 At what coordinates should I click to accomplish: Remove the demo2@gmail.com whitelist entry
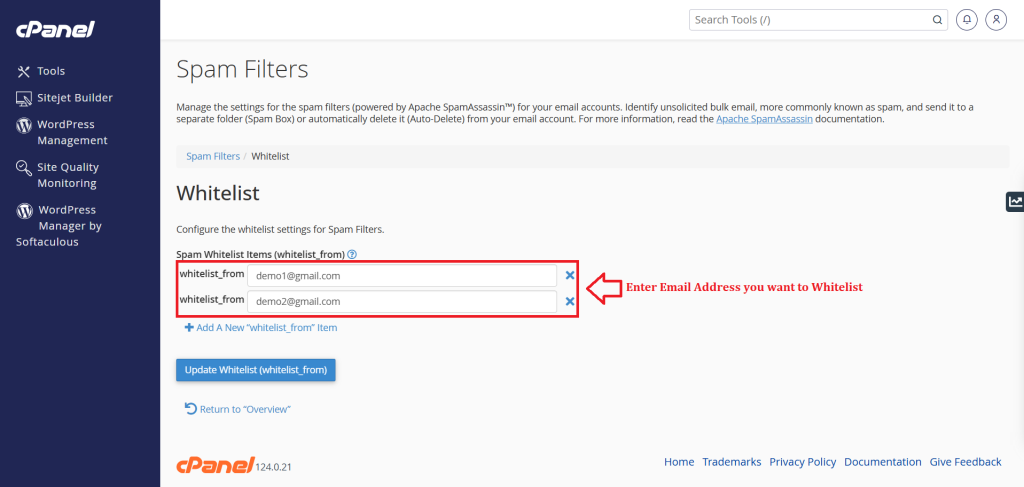pyautogui.click(x=569, y=302)
